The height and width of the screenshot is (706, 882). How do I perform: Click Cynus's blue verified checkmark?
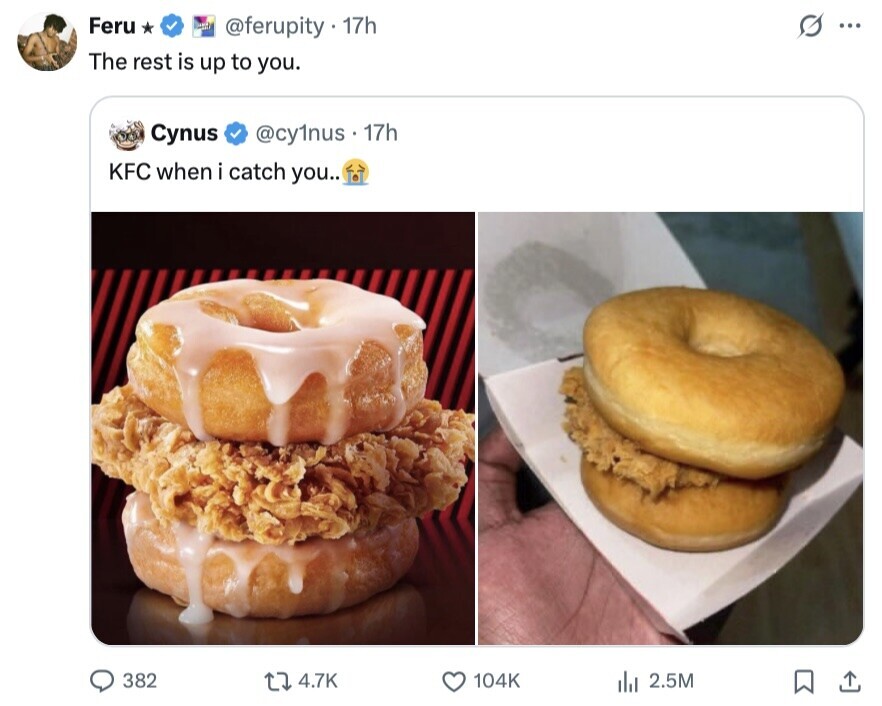pos(235,132)
